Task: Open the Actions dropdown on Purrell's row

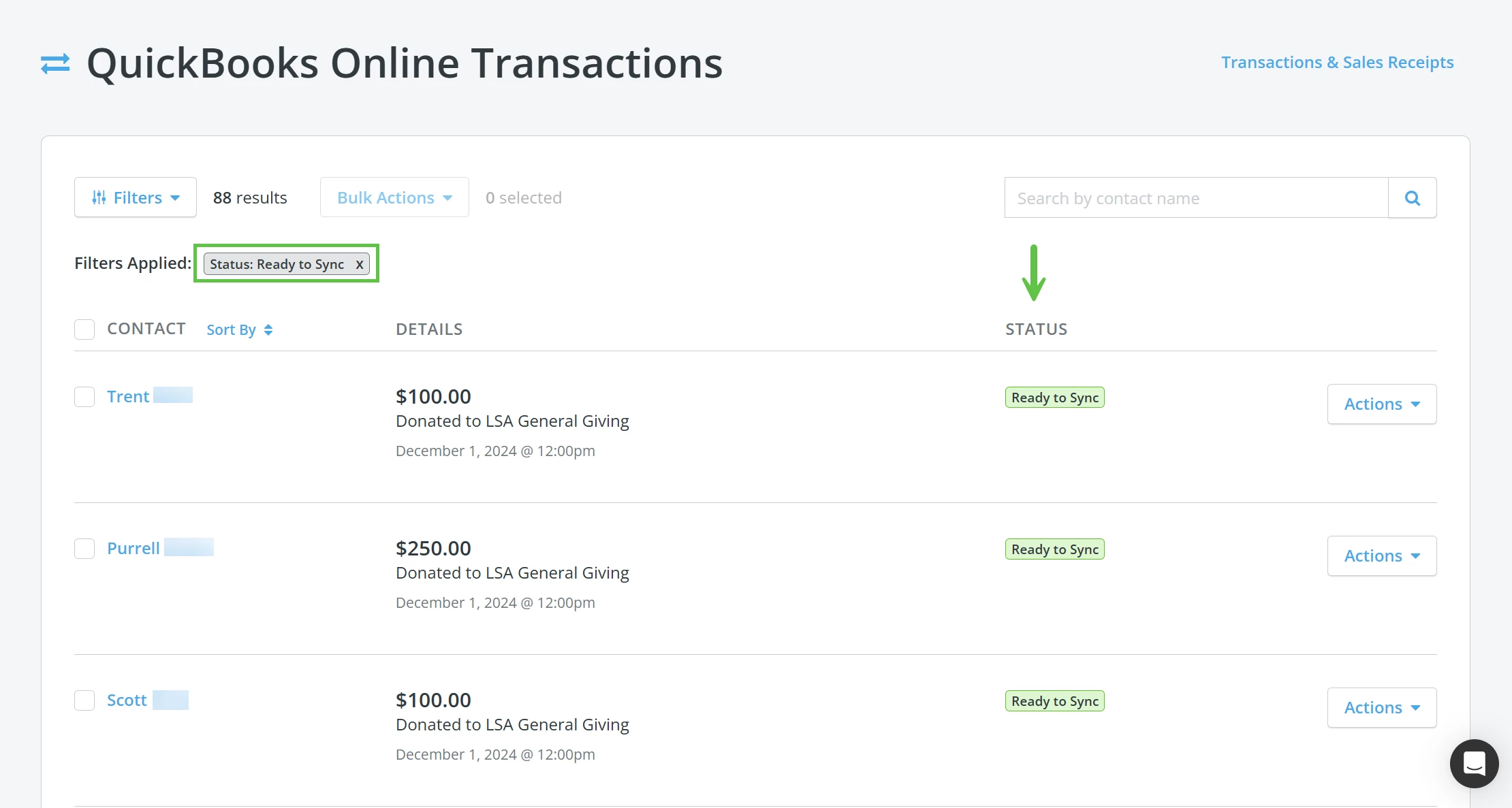Action: [x=1381, y=555]
